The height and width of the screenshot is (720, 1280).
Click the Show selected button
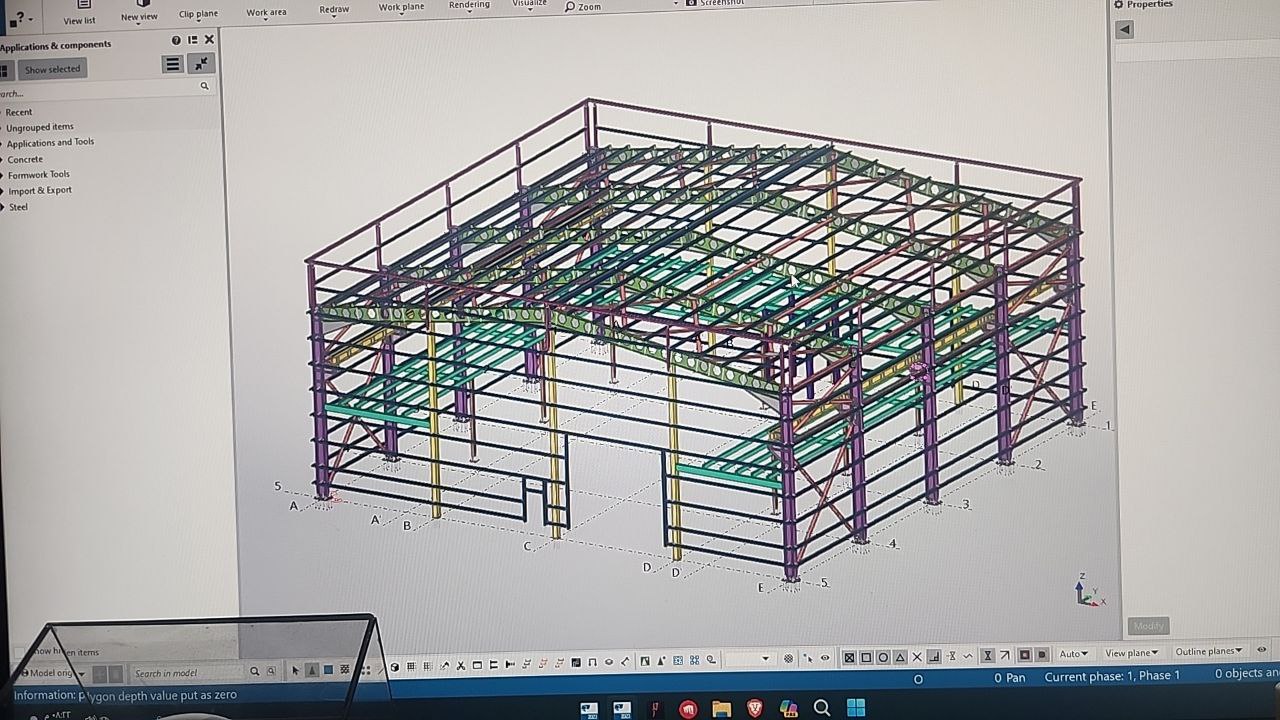click(52, 69)
